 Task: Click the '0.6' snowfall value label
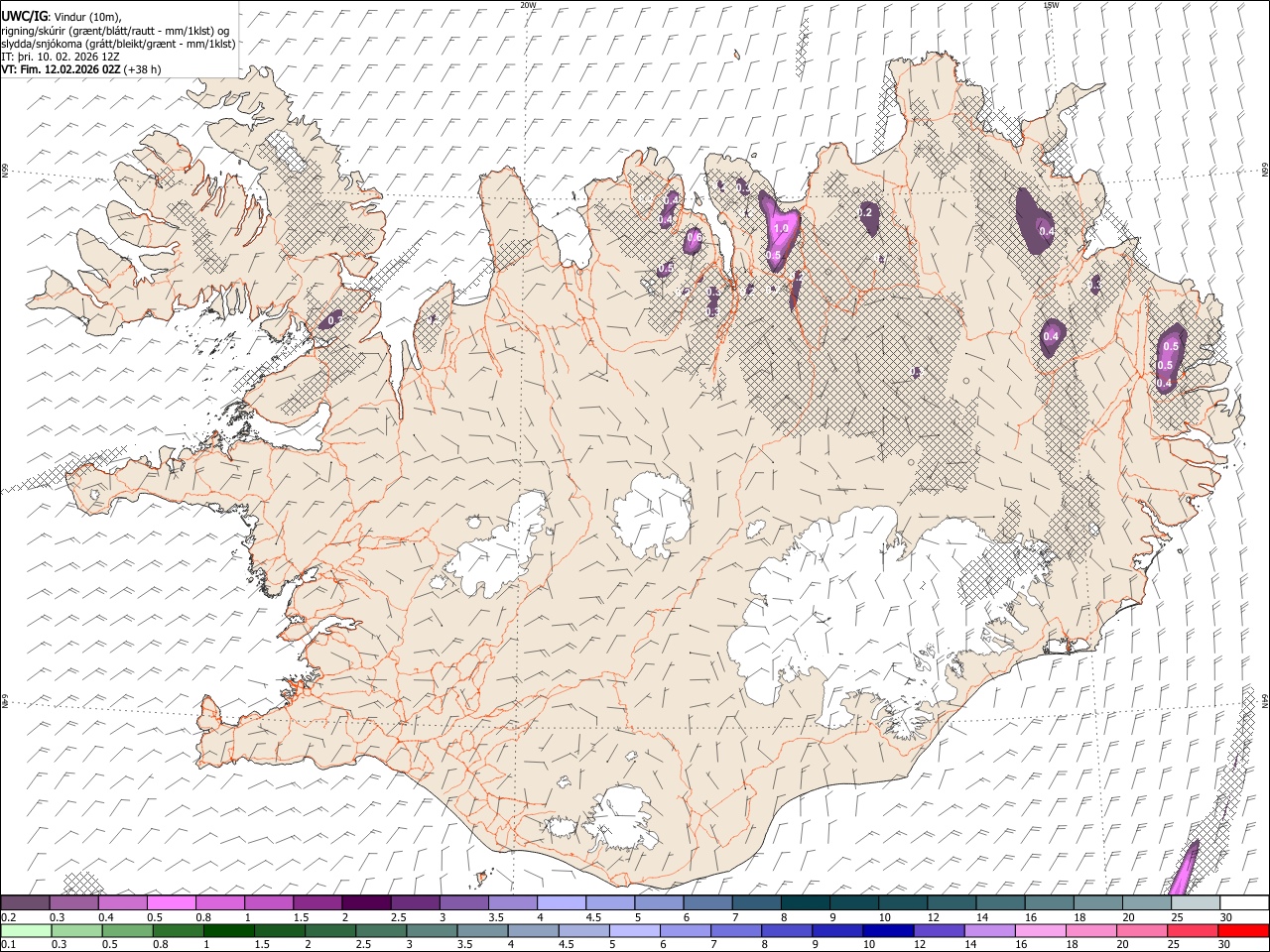pyautogui.click(x=695, y=237)
